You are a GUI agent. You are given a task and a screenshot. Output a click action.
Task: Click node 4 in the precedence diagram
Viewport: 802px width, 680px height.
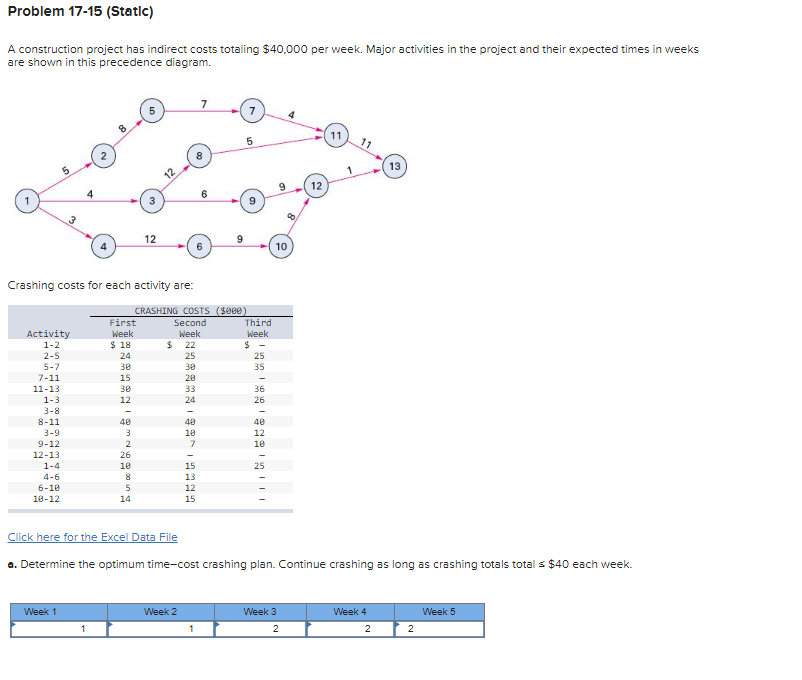[x=103, y=246]
